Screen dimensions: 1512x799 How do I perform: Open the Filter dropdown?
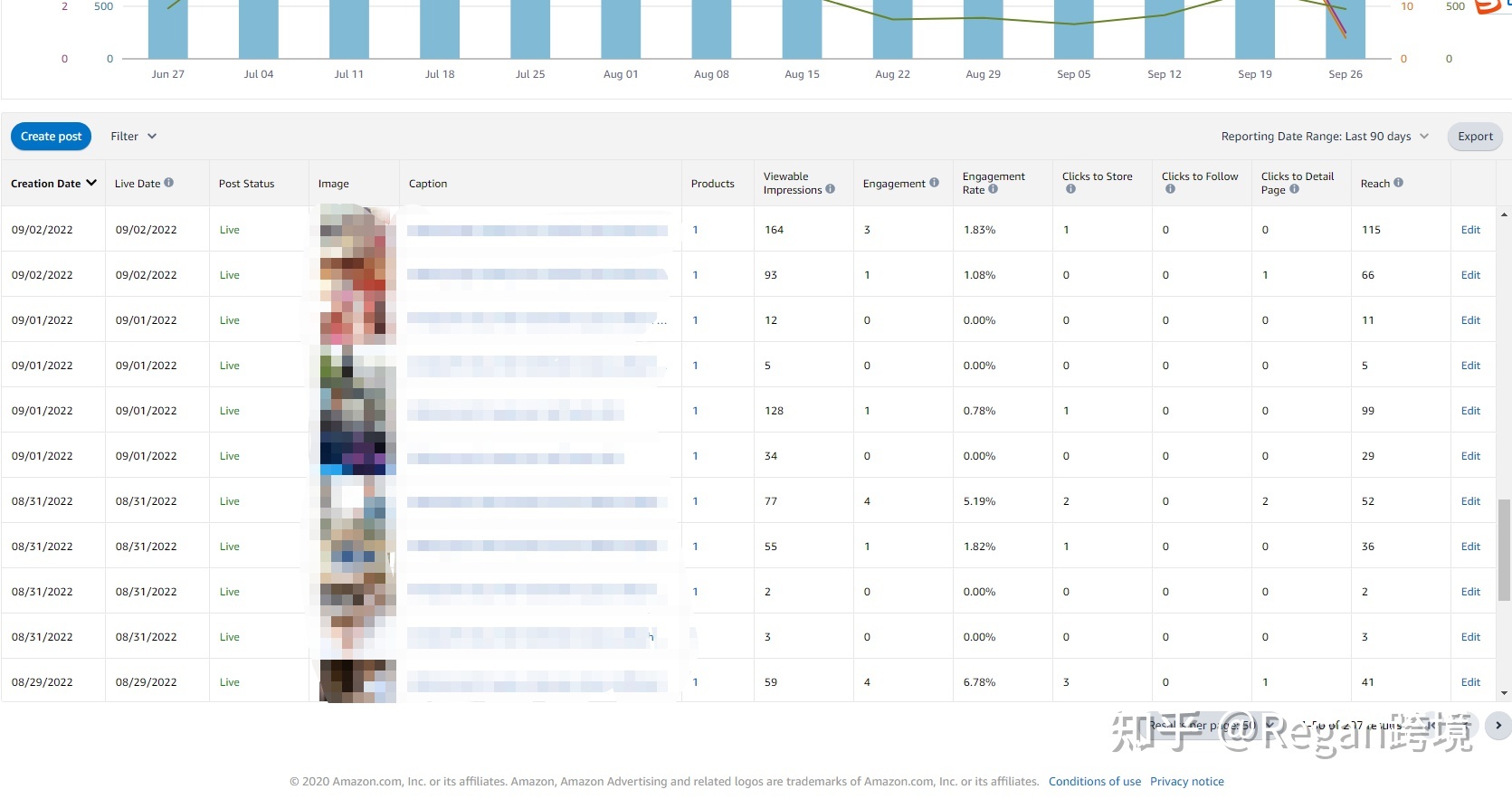[x=133, y=137]
